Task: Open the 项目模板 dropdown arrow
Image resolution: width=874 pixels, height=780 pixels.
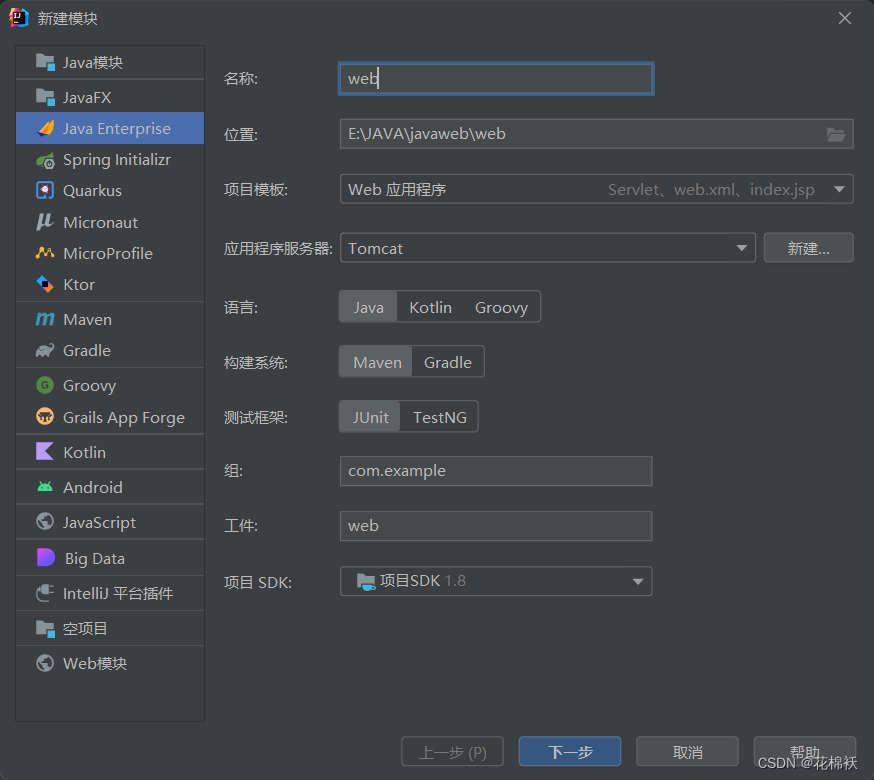Action: point(839,190)
